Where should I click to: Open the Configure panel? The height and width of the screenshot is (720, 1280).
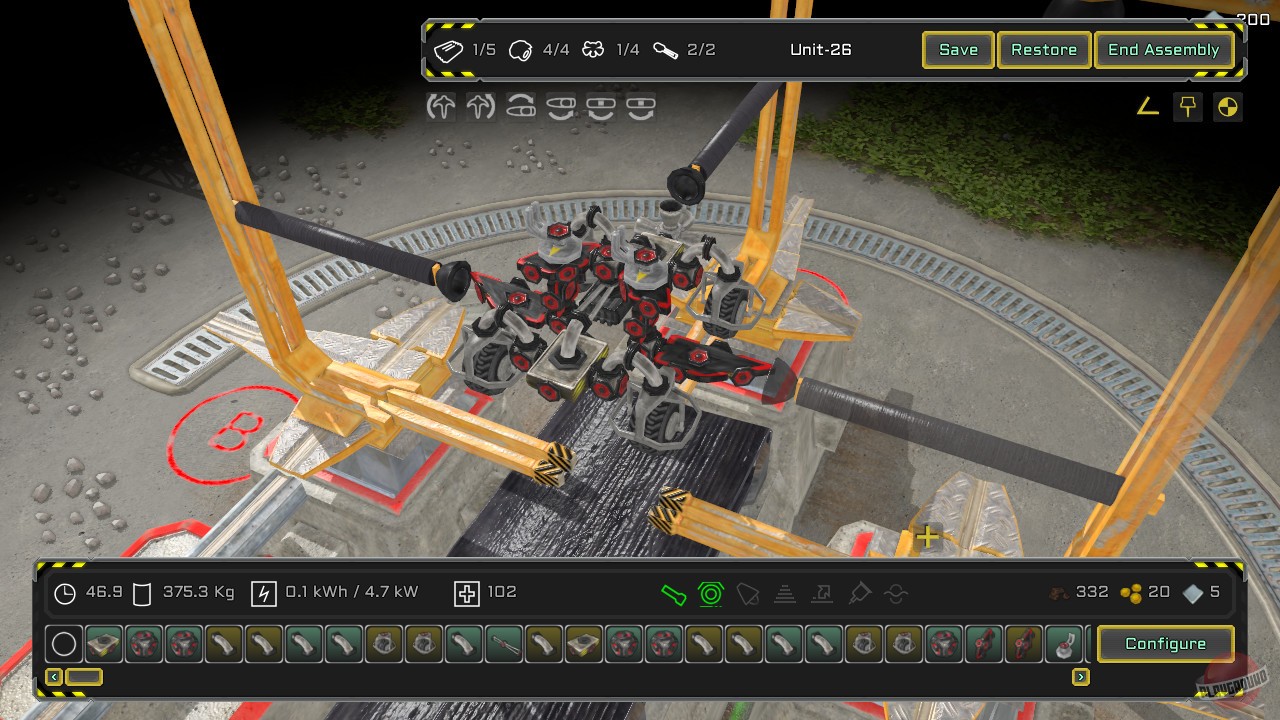click(x=1165, y=644)
